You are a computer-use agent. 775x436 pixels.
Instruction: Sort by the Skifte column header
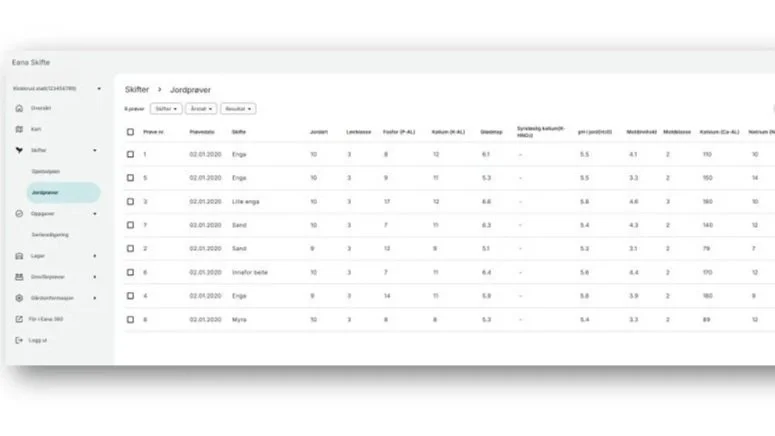coord(239,132)
